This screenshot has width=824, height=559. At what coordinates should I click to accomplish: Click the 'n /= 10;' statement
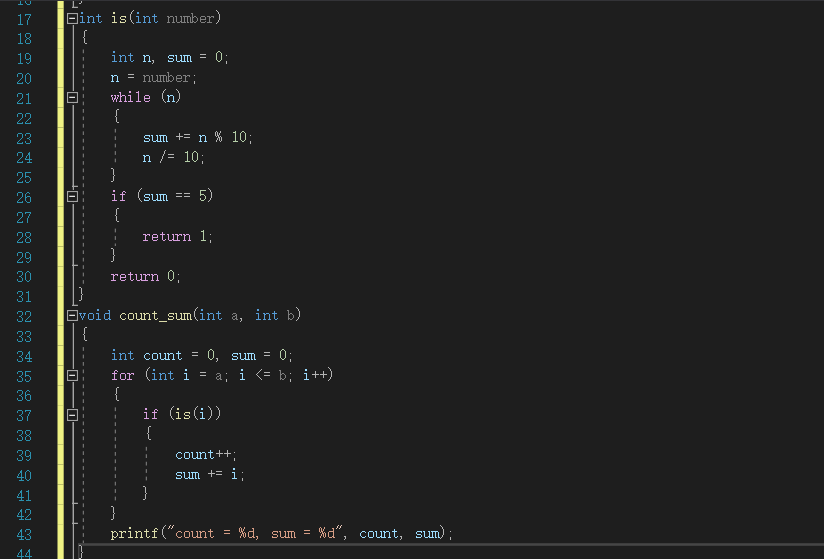tap(173, 157)
